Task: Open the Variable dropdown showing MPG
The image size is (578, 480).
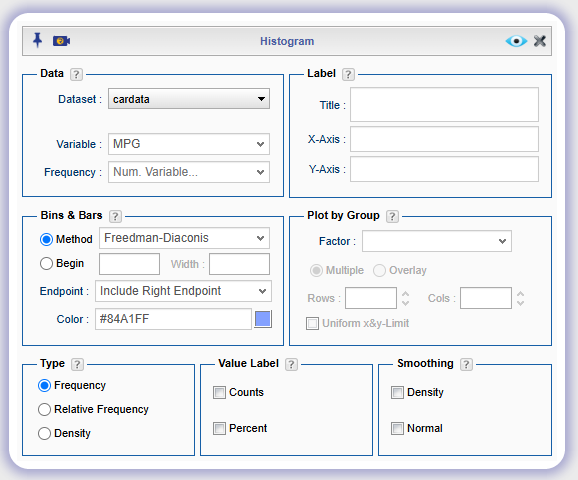Action: [x=189, y=144]
